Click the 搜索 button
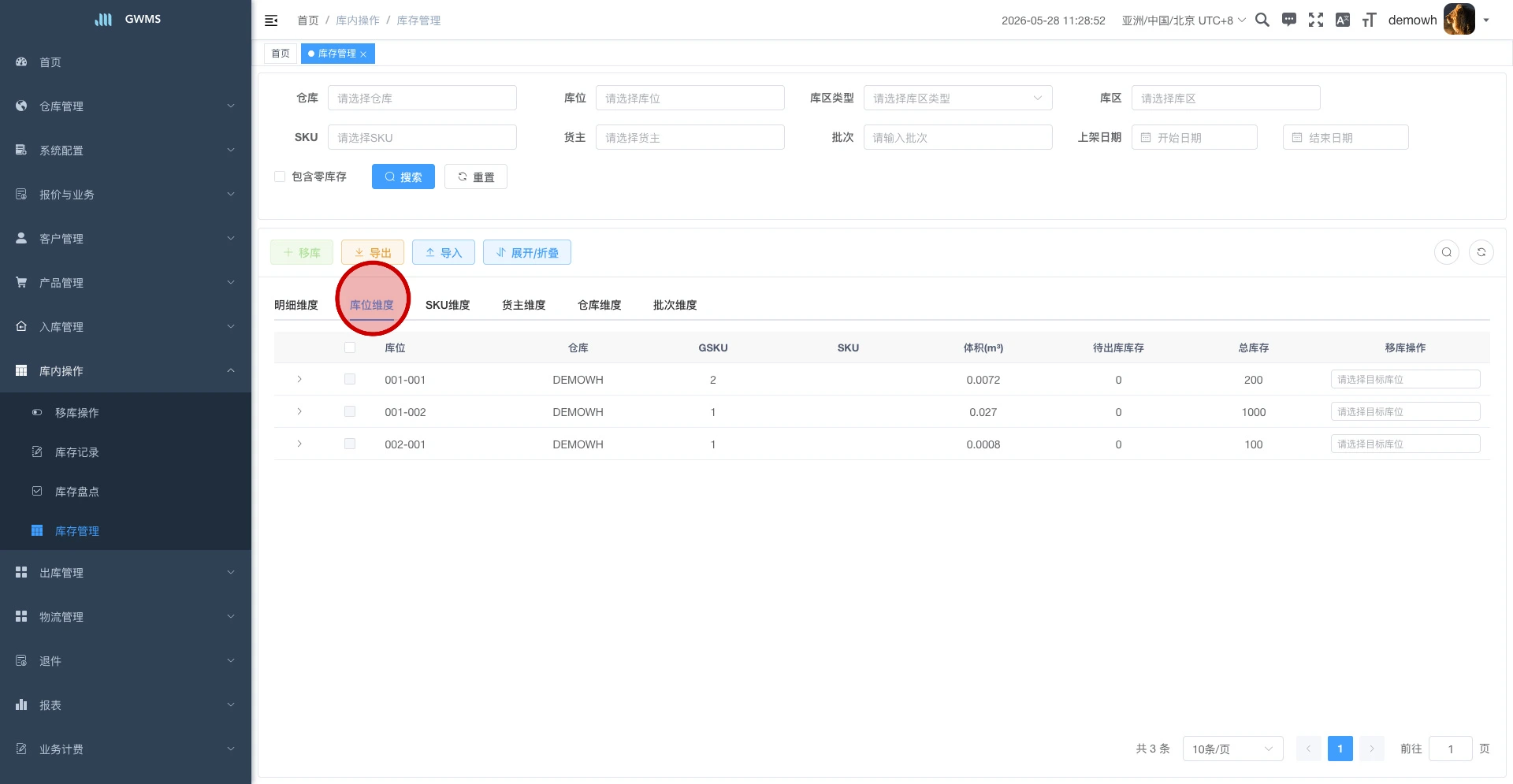This screenshot has width=1513, height=784. 403,176
